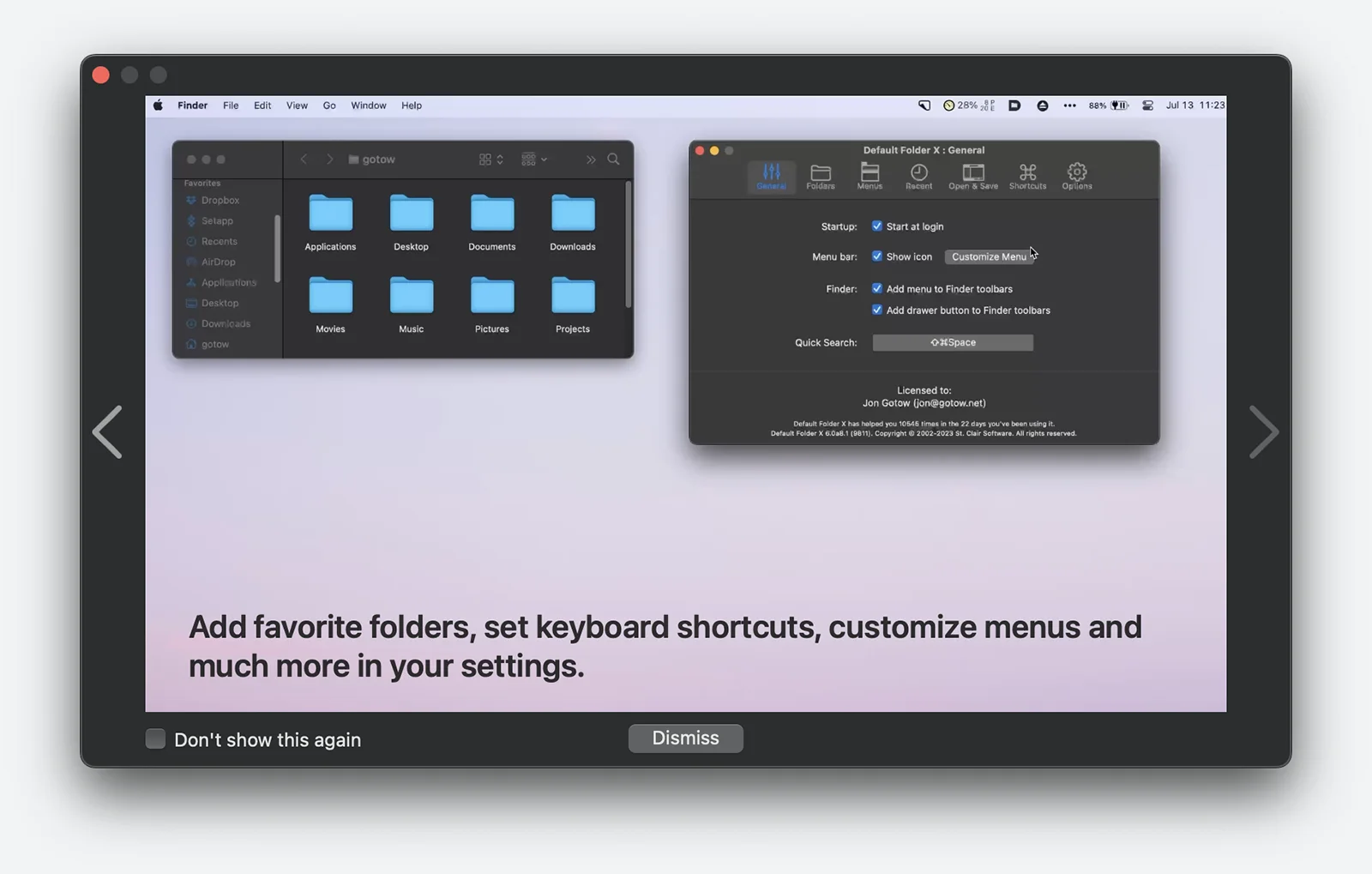Select Recents in Finder sidebar
This screenshot has width=1372, height=874.
(212, 241)
